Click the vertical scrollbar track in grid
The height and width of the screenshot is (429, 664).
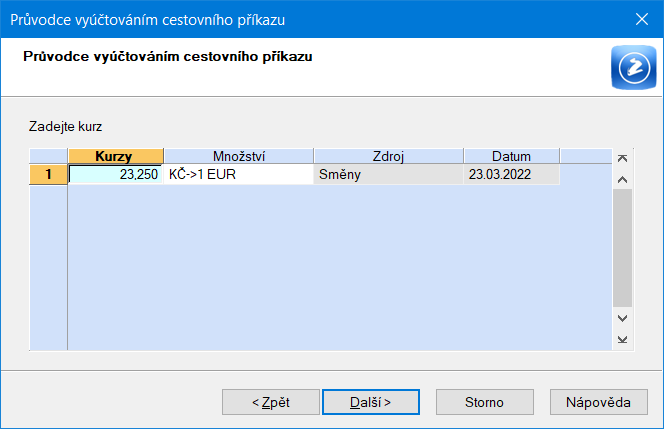[622, 248]
